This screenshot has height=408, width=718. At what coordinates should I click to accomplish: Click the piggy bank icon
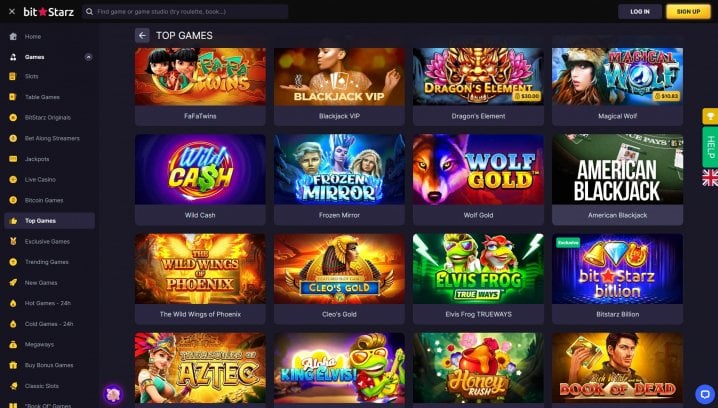[113, 394]
